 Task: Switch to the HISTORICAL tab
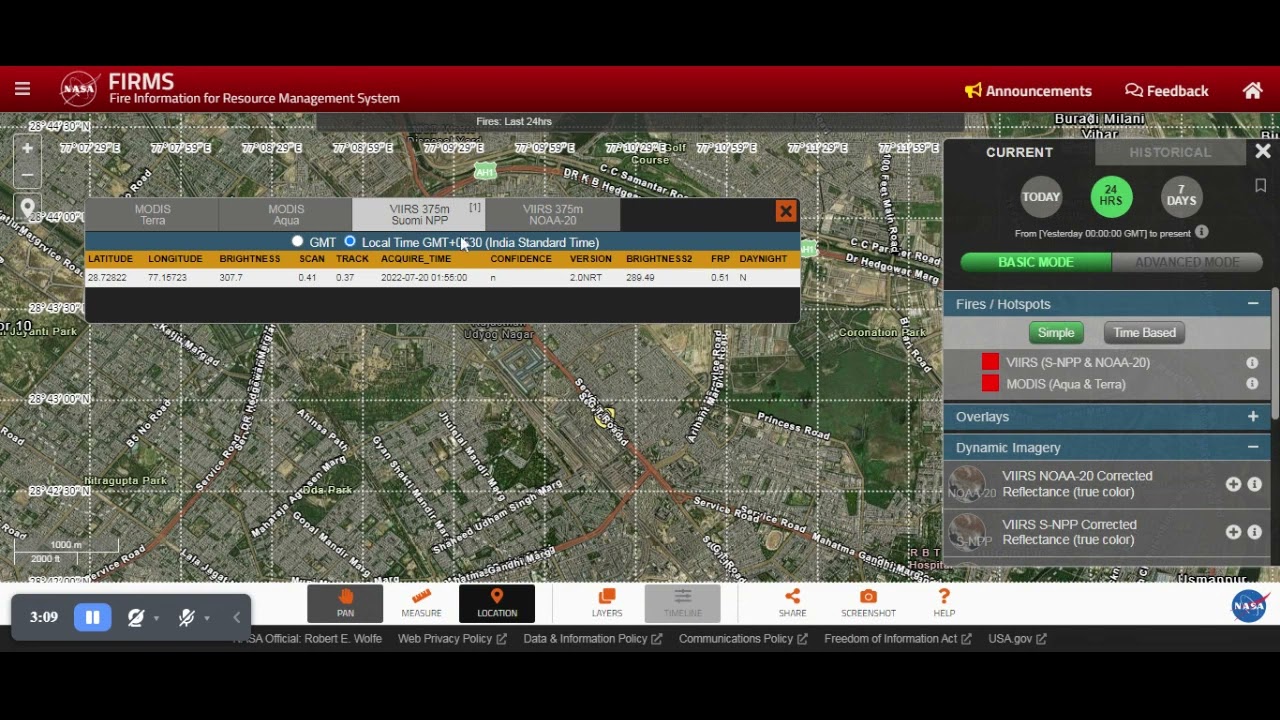pyautogui.click(x=1170, y=152)
